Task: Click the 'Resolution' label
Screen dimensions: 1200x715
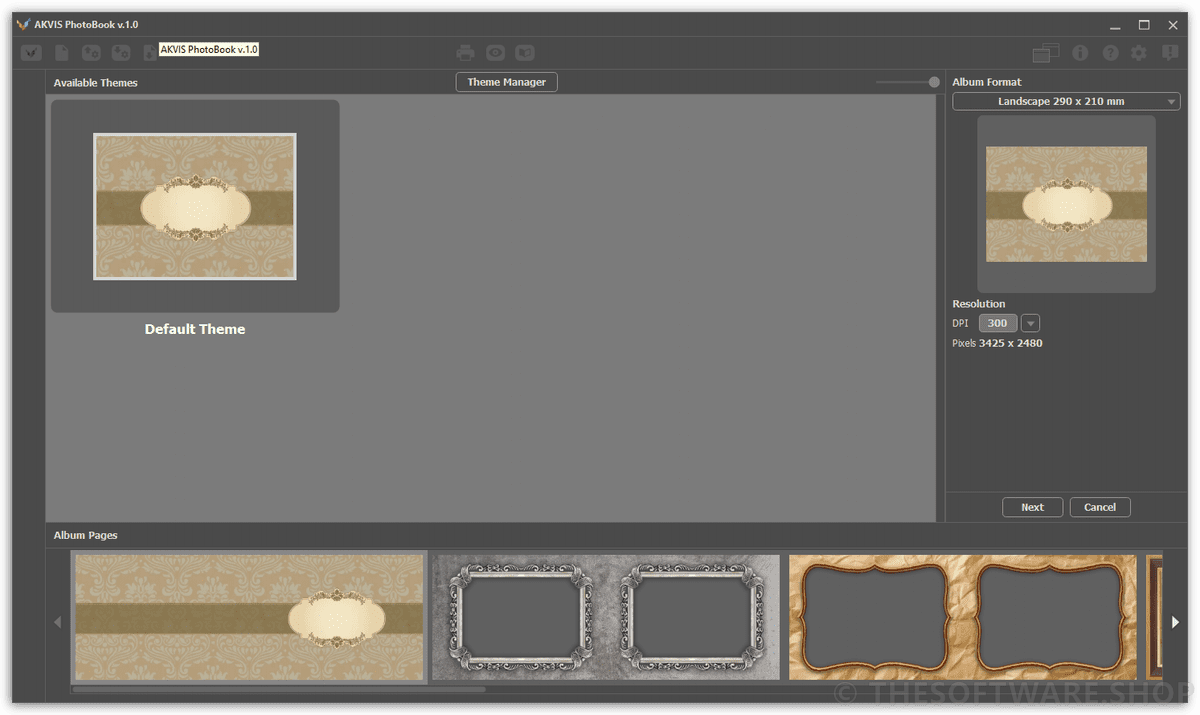Action: click(979, 303)
